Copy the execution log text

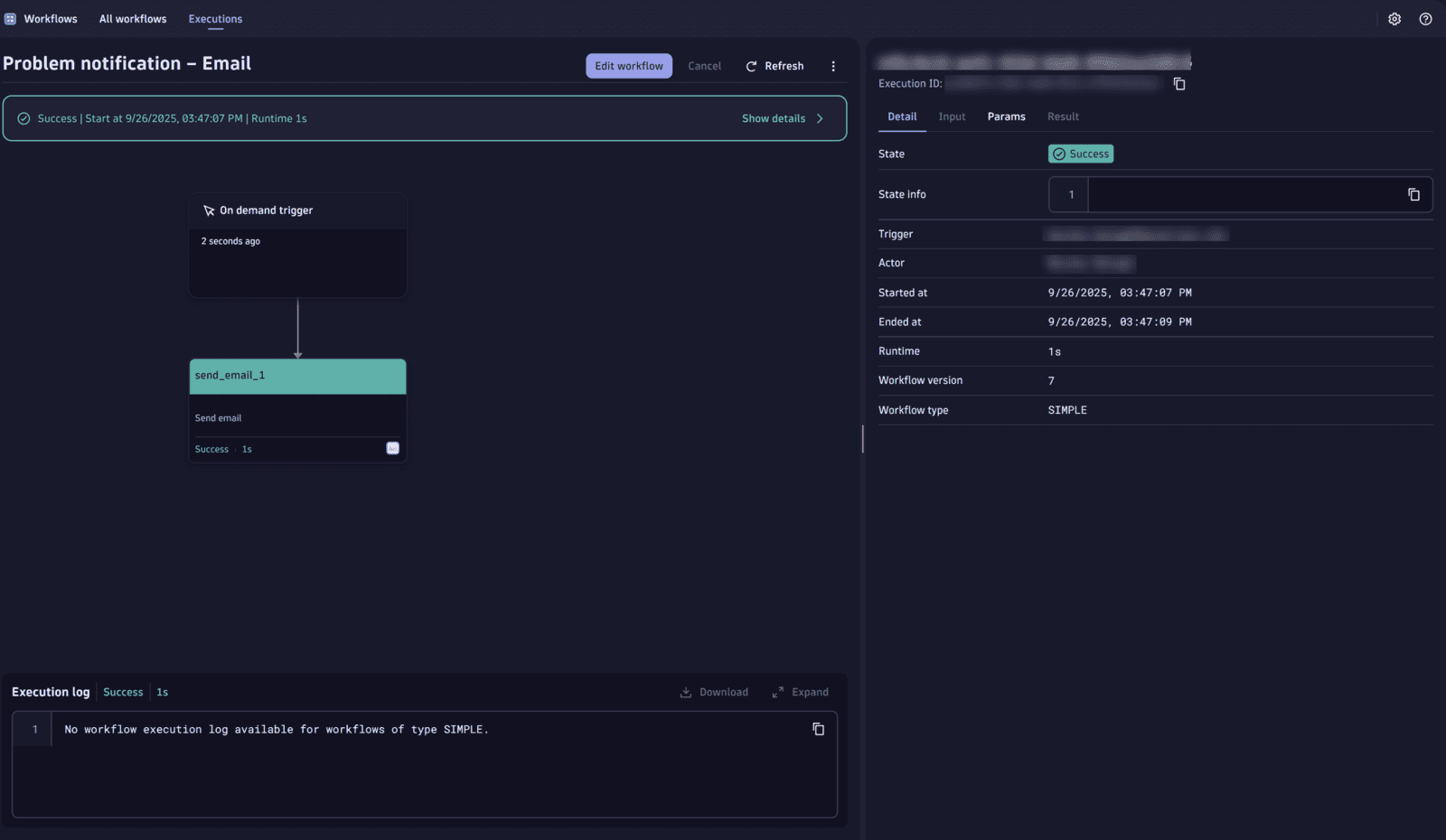(818, 729)
